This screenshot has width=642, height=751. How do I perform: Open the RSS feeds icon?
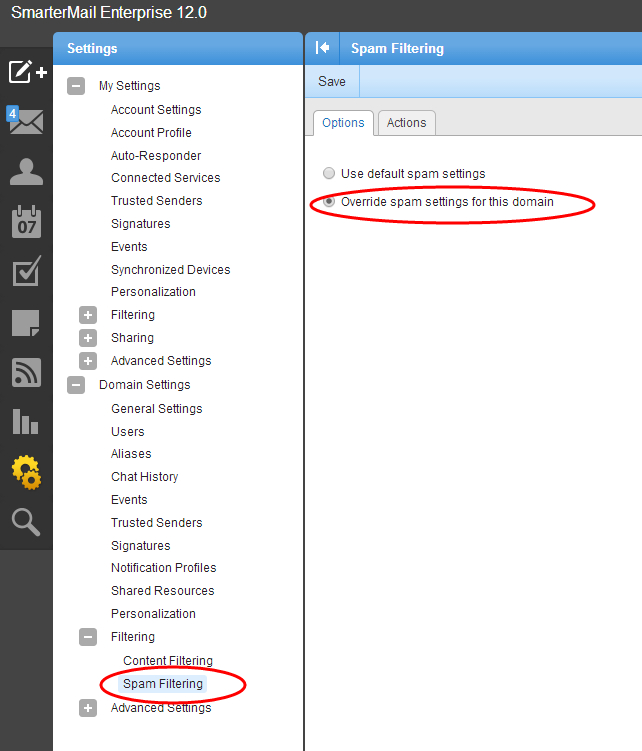point(26,372)
